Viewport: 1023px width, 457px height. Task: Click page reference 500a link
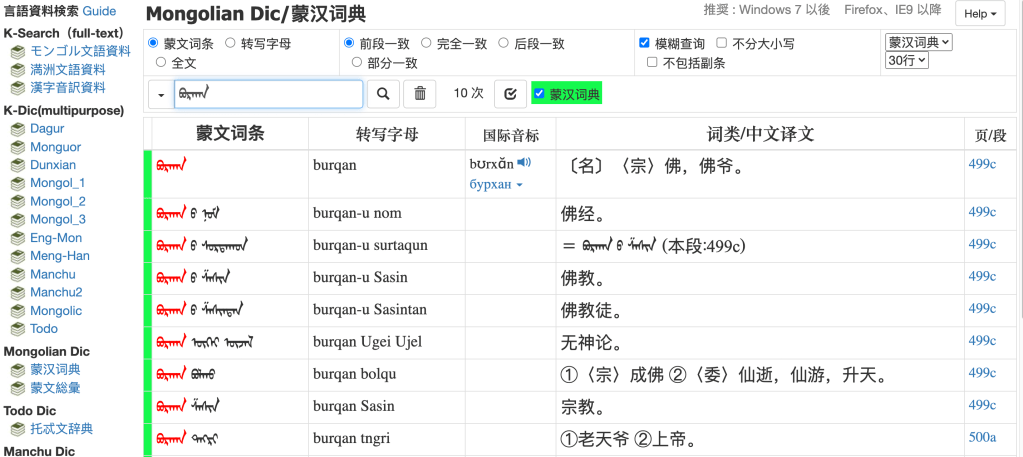(982, 437)
